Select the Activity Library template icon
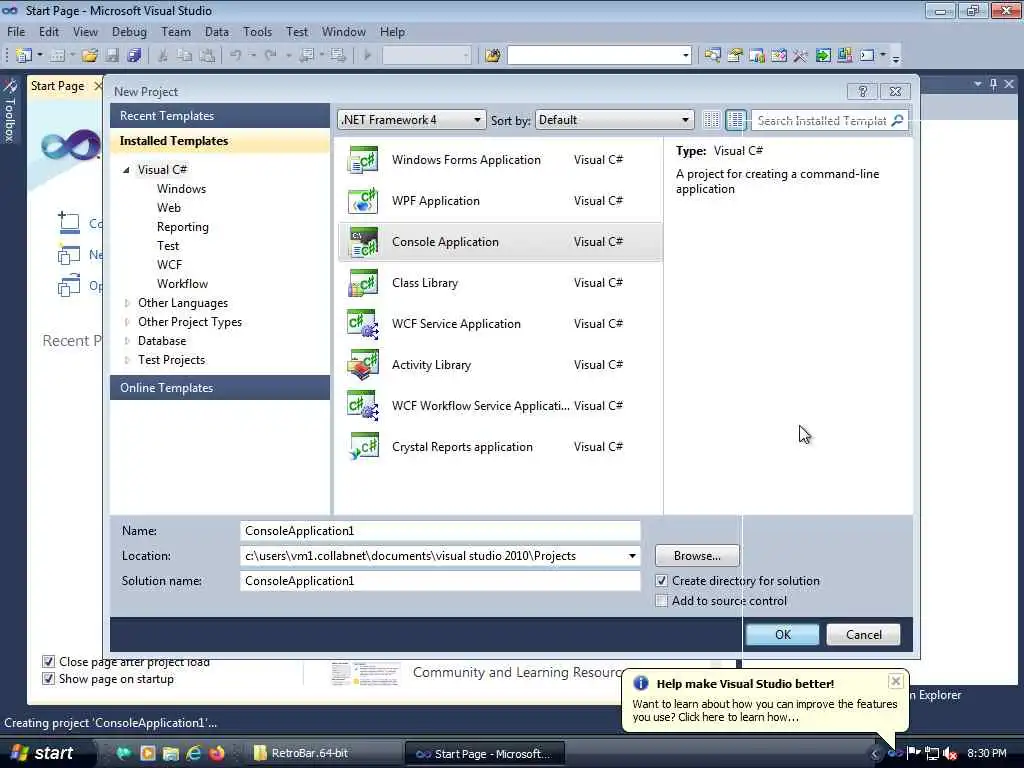This screenshot has height=768, width=1024. click(x=363, y=365)
